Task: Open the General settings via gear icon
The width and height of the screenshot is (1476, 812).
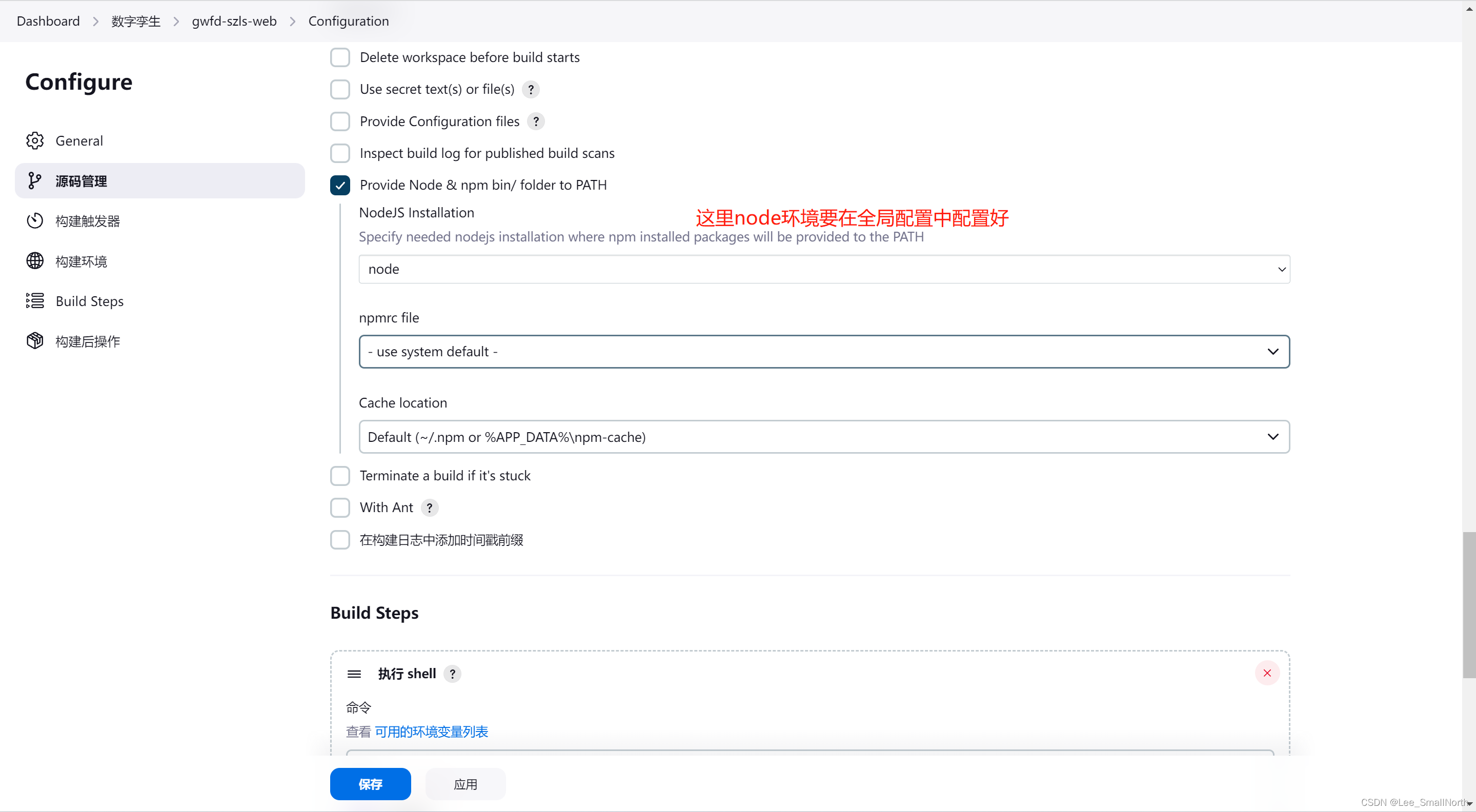Action: 34,140
